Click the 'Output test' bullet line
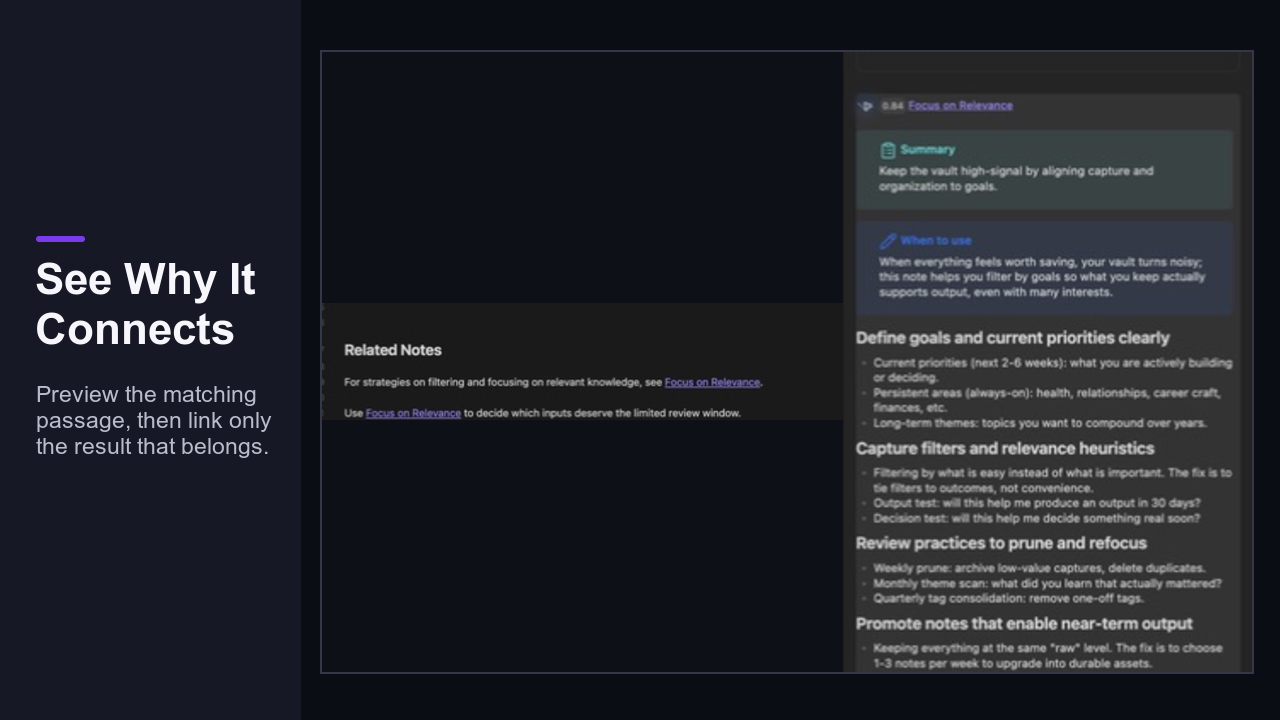Screen dimensions: 1280x720 pyautogui.click(x=1037, y=503)
